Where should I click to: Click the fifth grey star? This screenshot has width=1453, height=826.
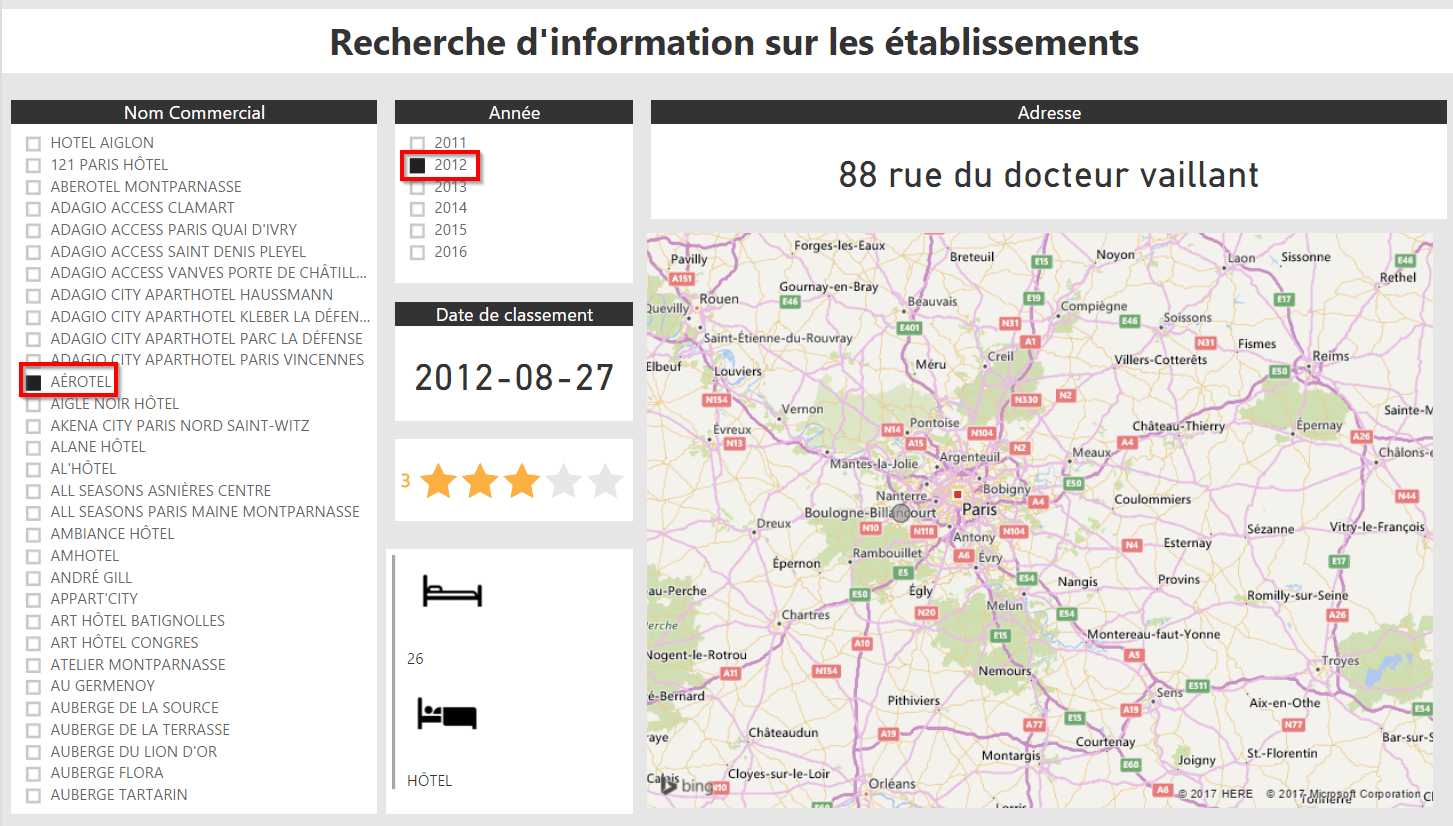(x=605, y=481)
